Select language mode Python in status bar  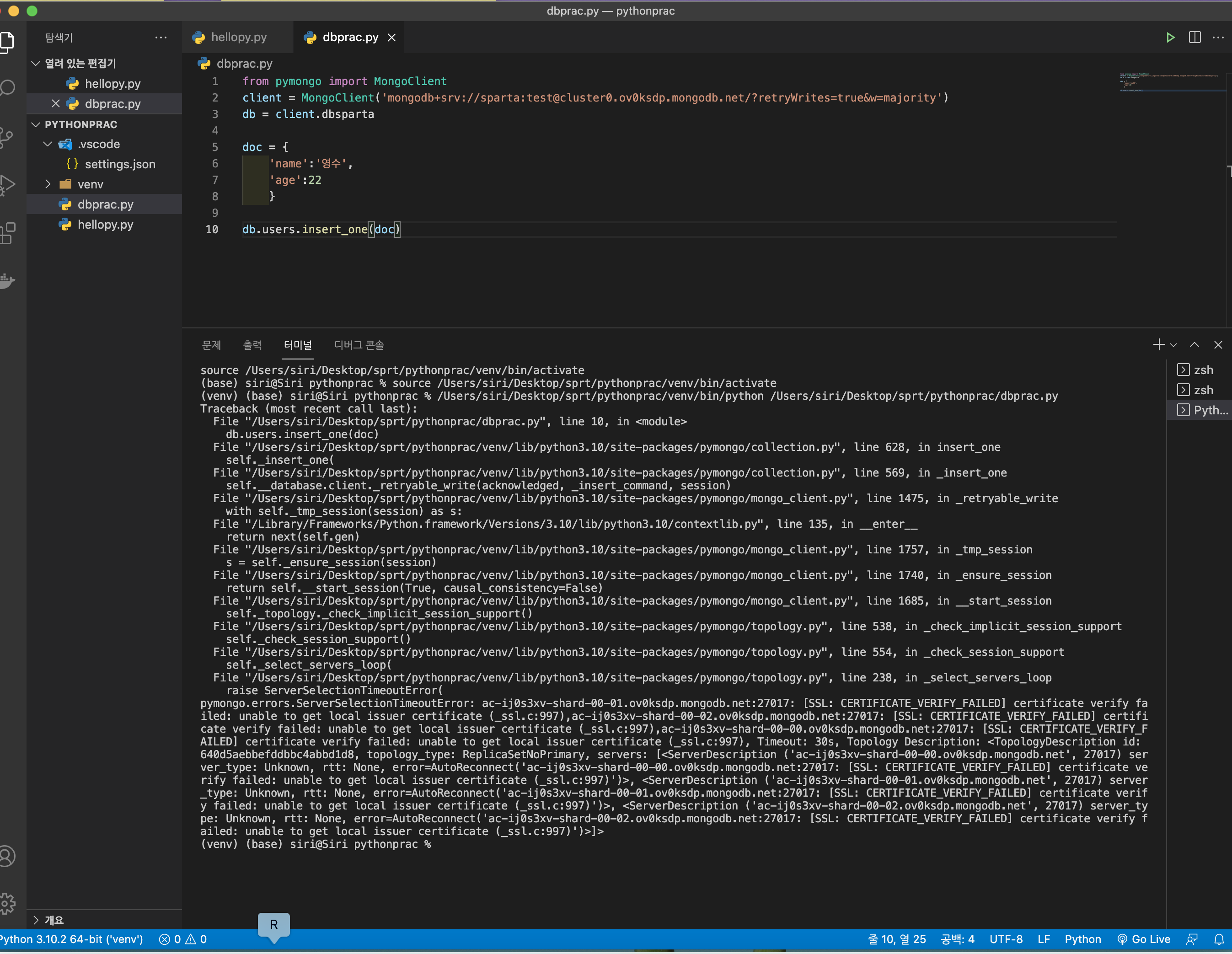[1082, 940]
